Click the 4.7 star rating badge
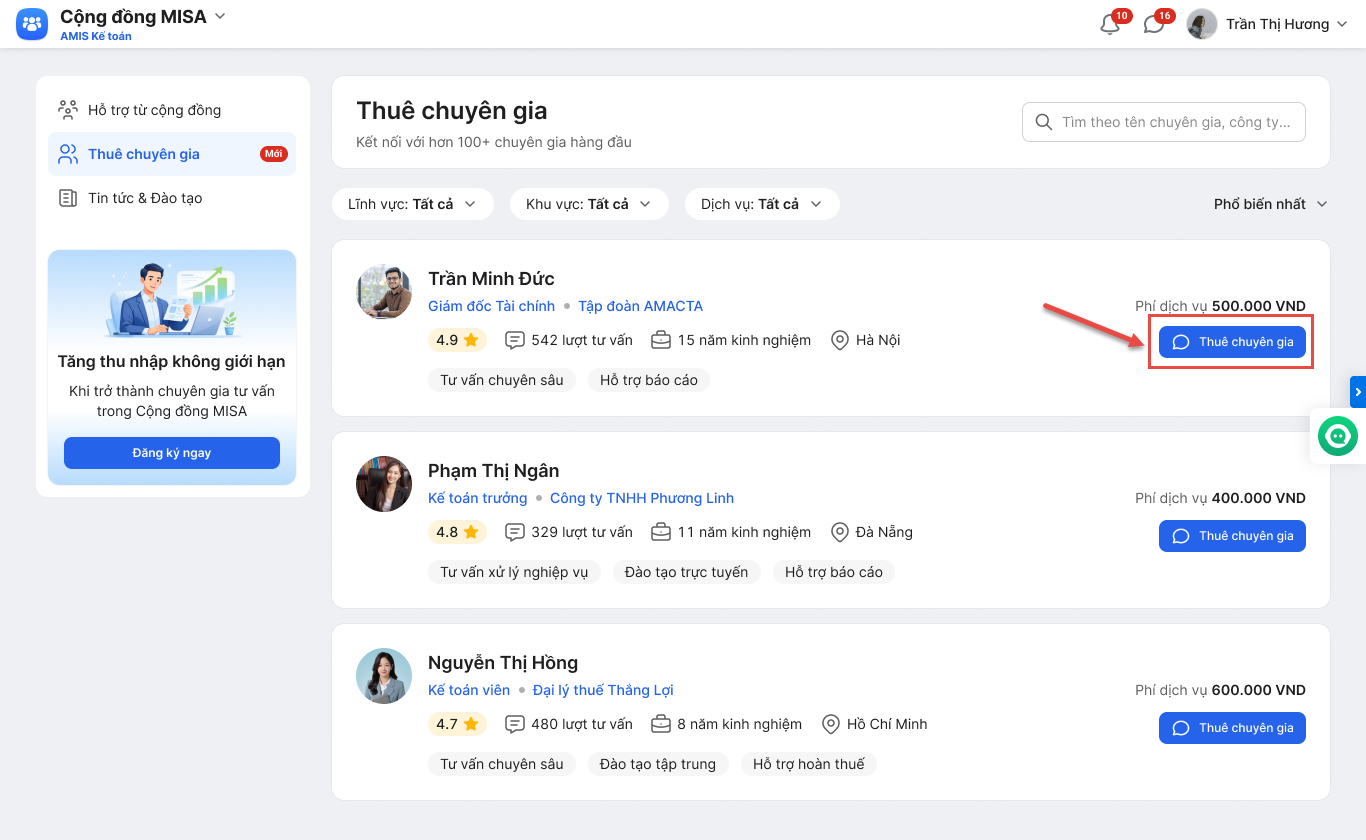The width and height of the screenshot is (1366, 840). click(x=457, y=724)
